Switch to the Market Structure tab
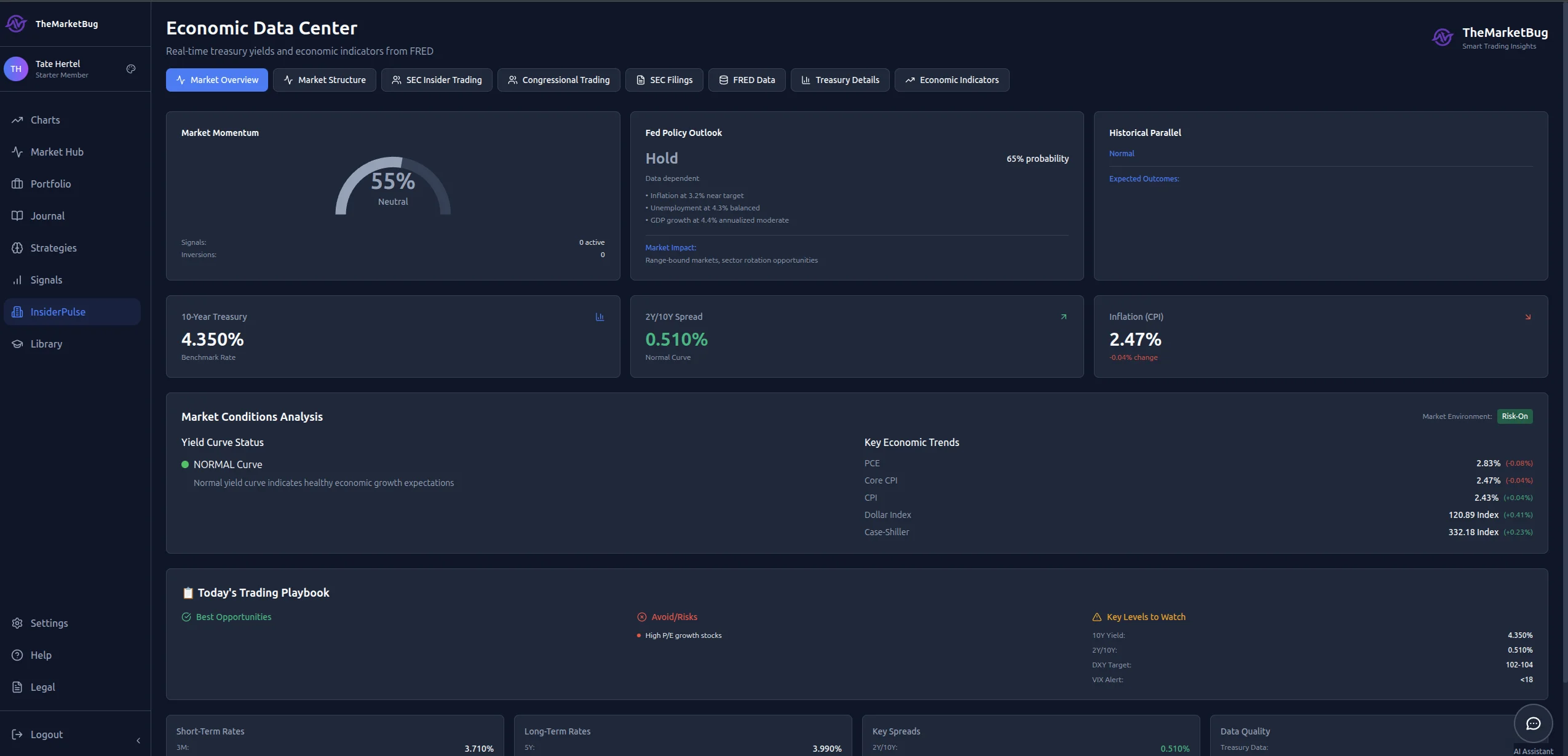This screenshot has height=756, width=1568. (325, 80)
